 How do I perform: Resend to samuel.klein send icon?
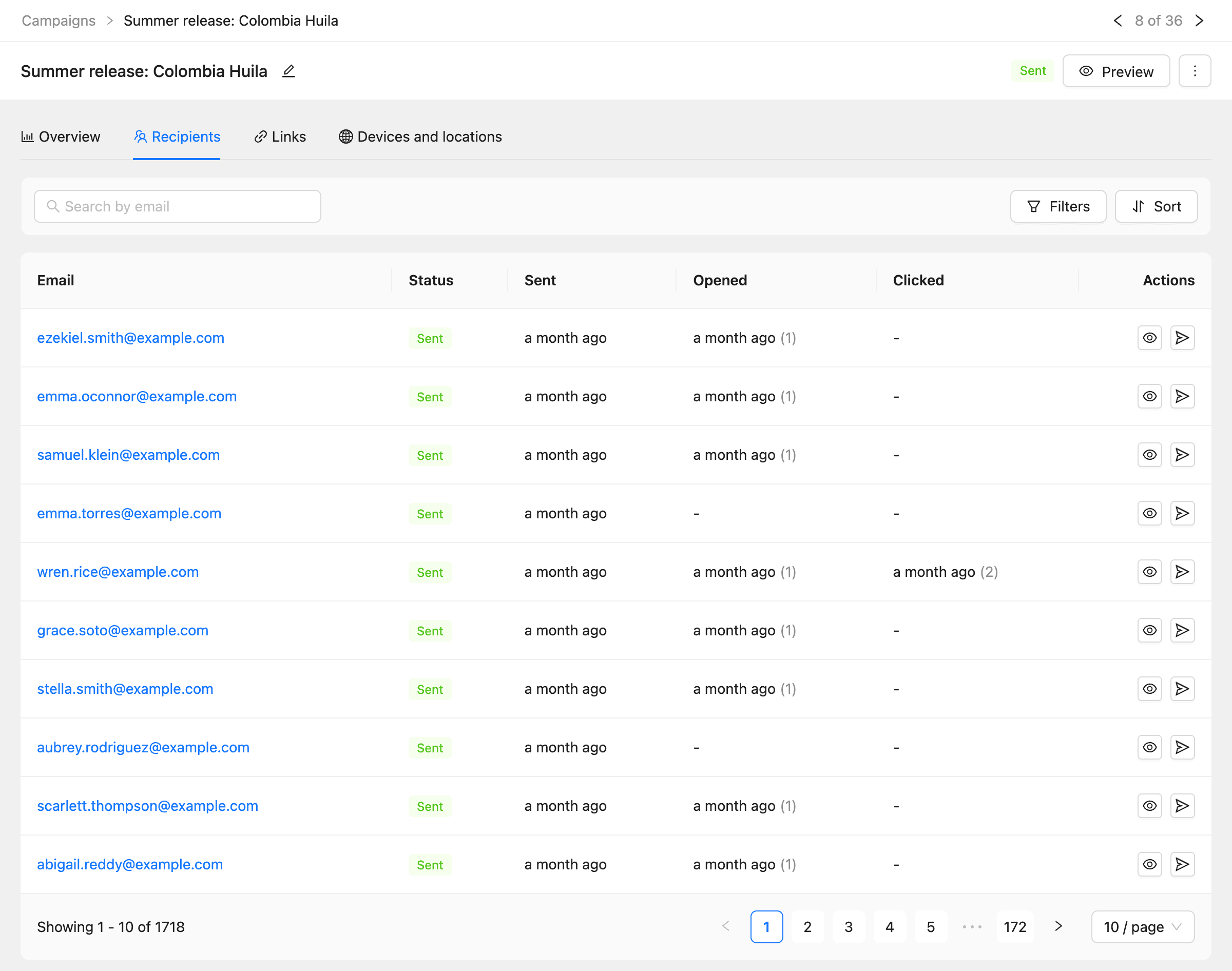tap(1182, 455)
